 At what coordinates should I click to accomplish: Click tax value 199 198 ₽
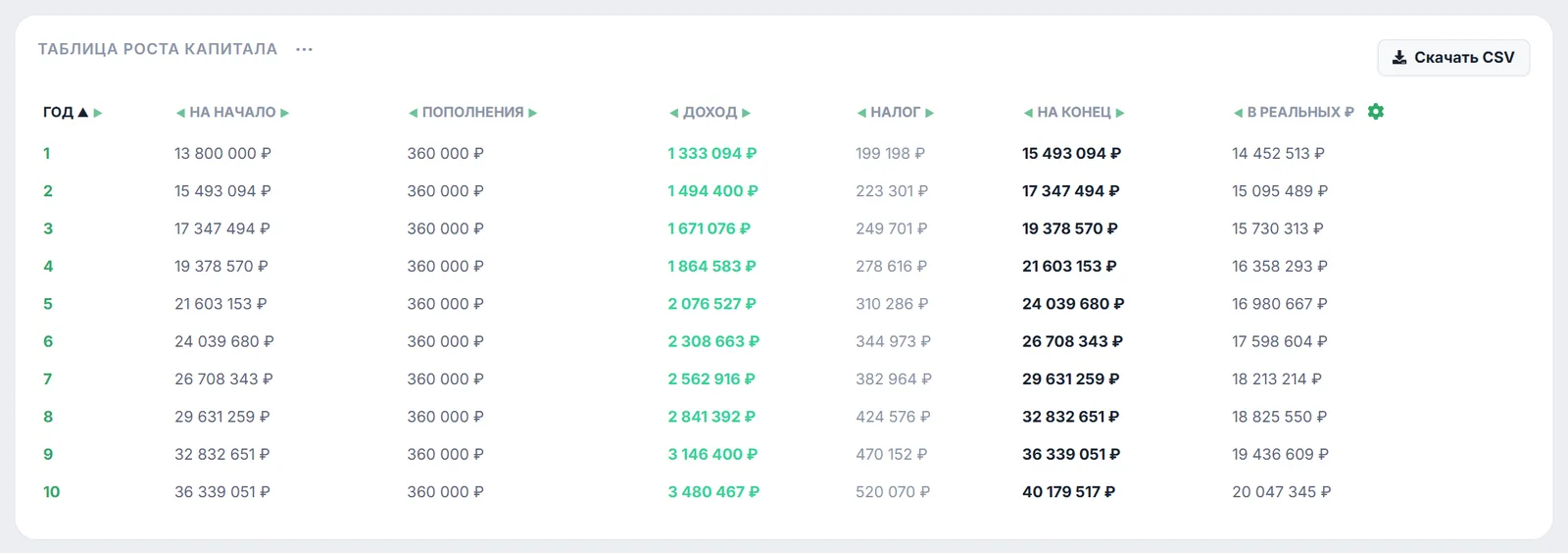[890, 154]
